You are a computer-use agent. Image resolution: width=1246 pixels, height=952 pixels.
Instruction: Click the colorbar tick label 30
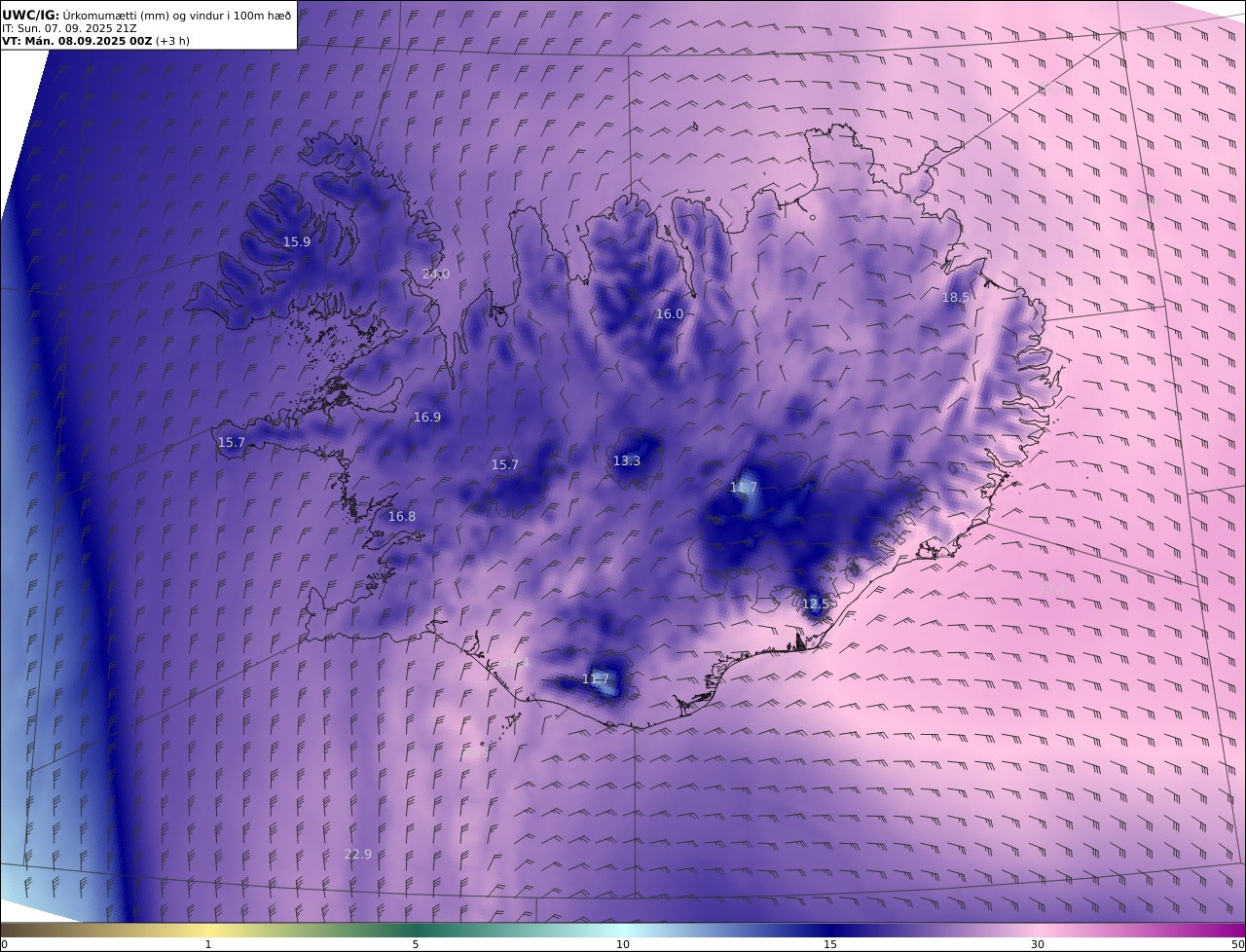click(x=1038, y=944)
